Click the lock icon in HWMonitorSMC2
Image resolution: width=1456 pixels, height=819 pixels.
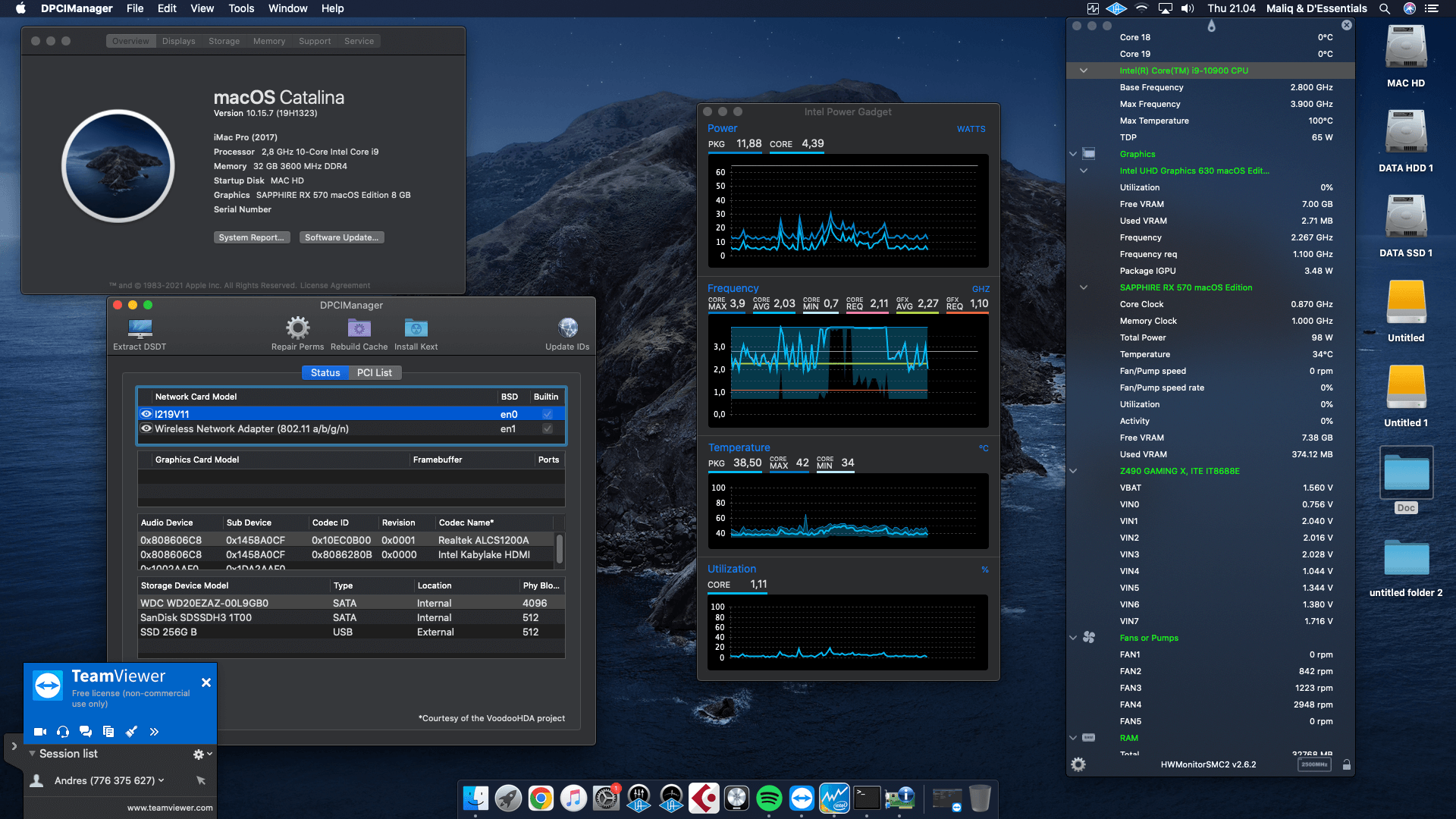pos(1347,764)
